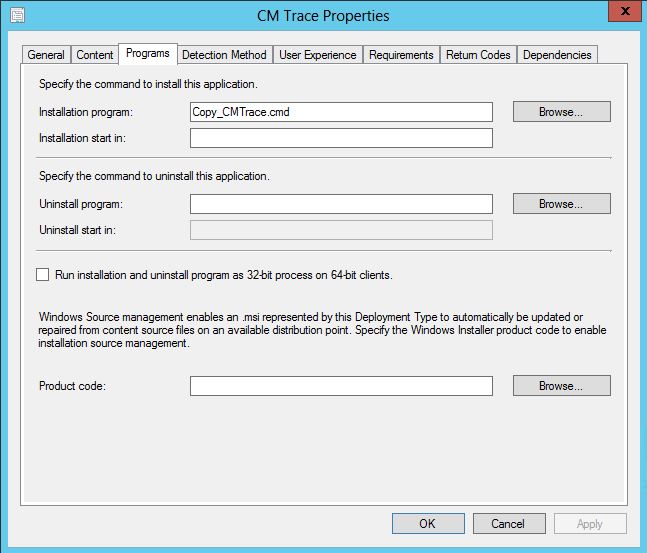Click the document icon in the title bar

coord(17,15)
